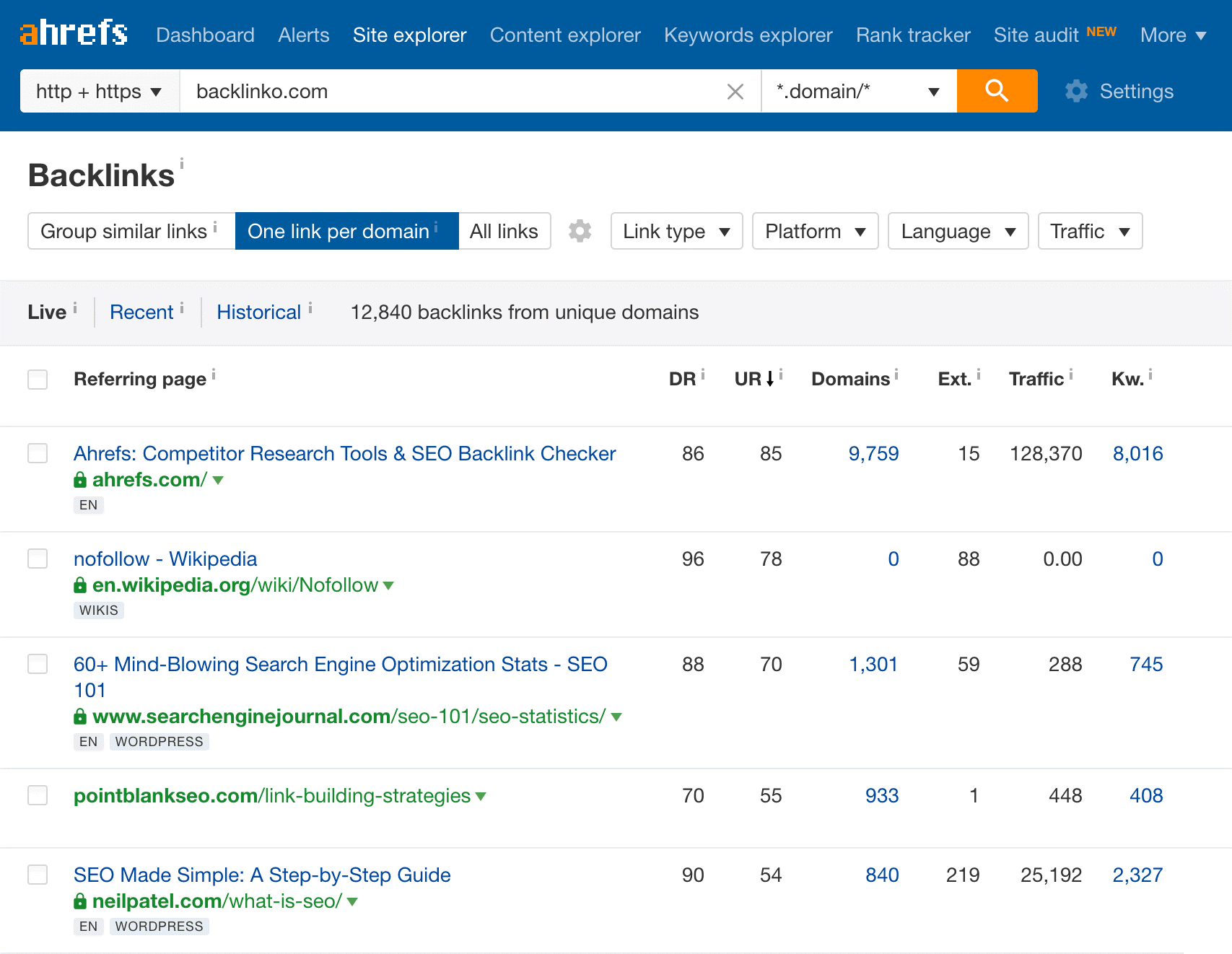Viewport: 1232px width, 954px height.
Task: Select the All links button
Action: click(504, 231)
